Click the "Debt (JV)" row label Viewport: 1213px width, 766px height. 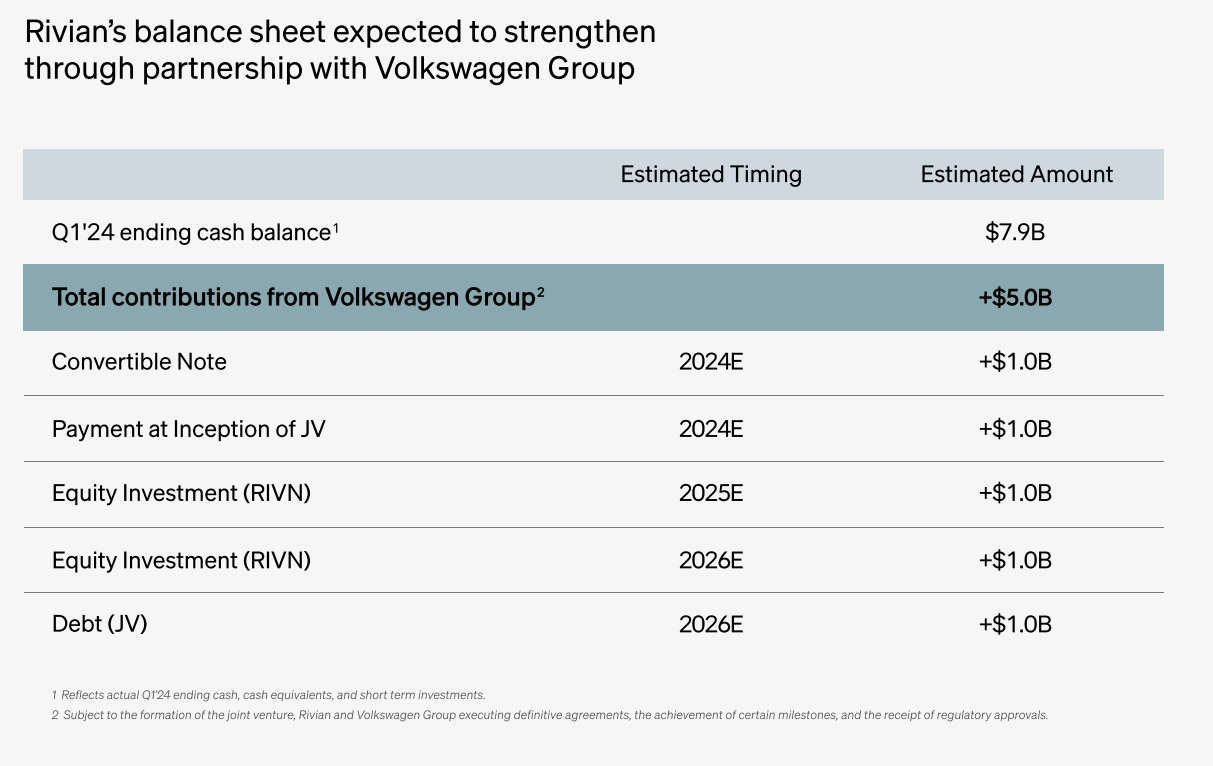point(100,625)
